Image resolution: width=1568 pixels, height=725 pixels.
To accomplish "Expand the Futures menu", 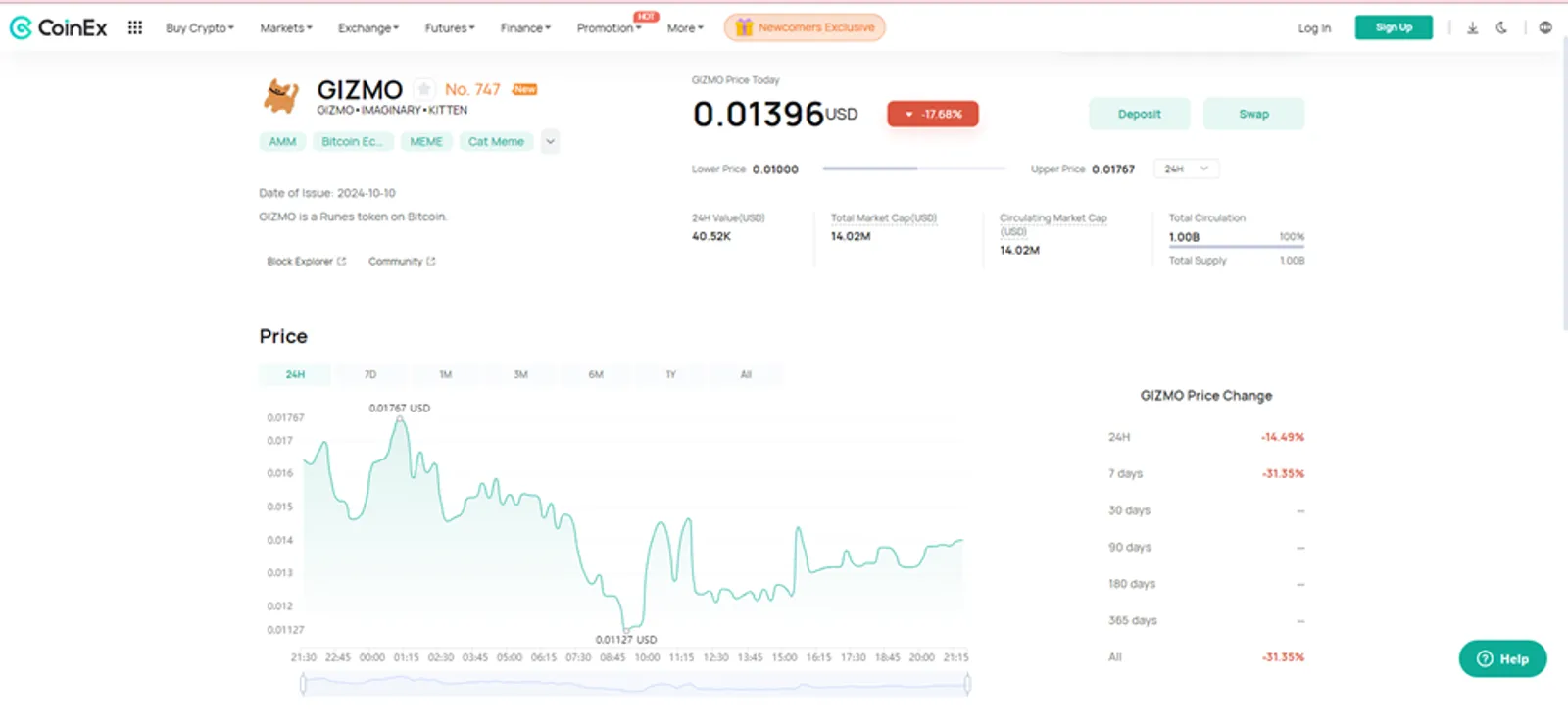I will coord(450,28).
